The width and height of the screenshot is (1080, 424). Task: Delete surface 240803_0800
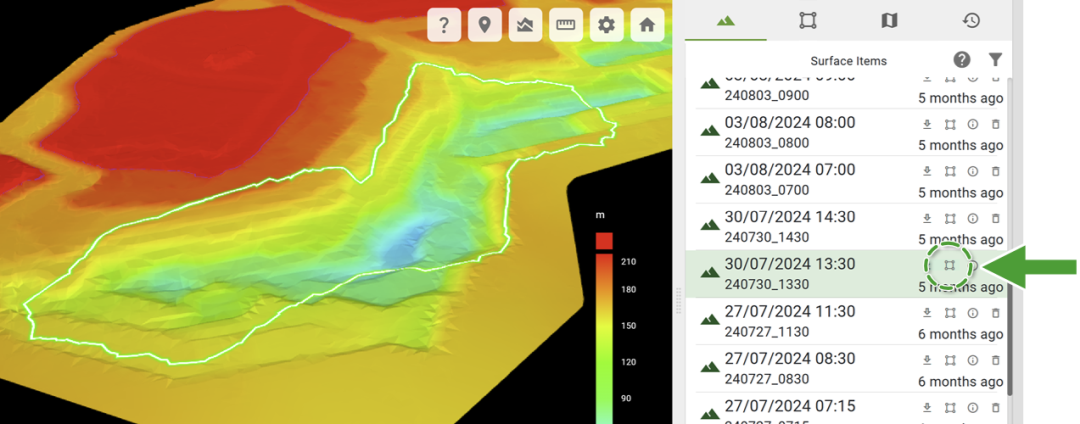pos(995,125)
